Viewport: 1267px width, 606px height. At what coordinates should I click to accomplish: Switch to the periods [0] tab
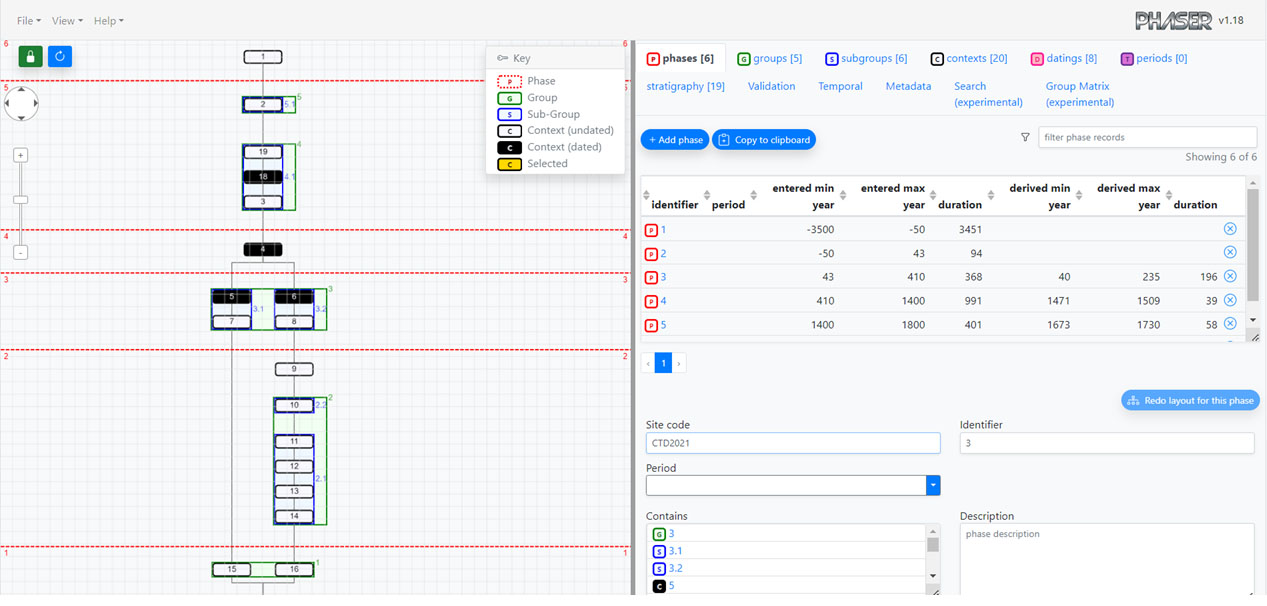[1153, 59]
